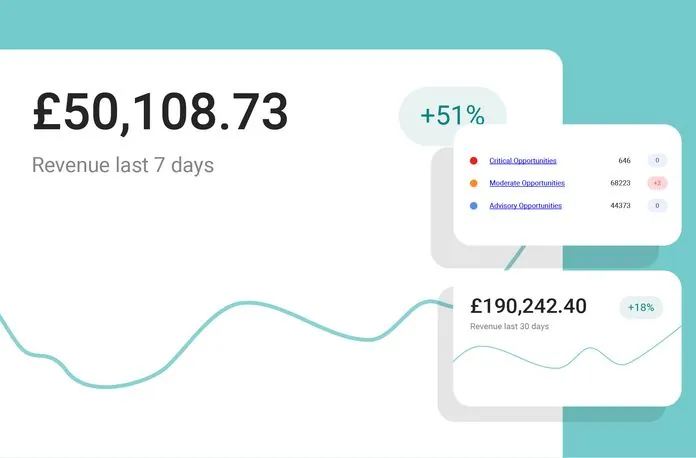
Task: Click the Revenue last 7 days label
Action: coord(123,165)
